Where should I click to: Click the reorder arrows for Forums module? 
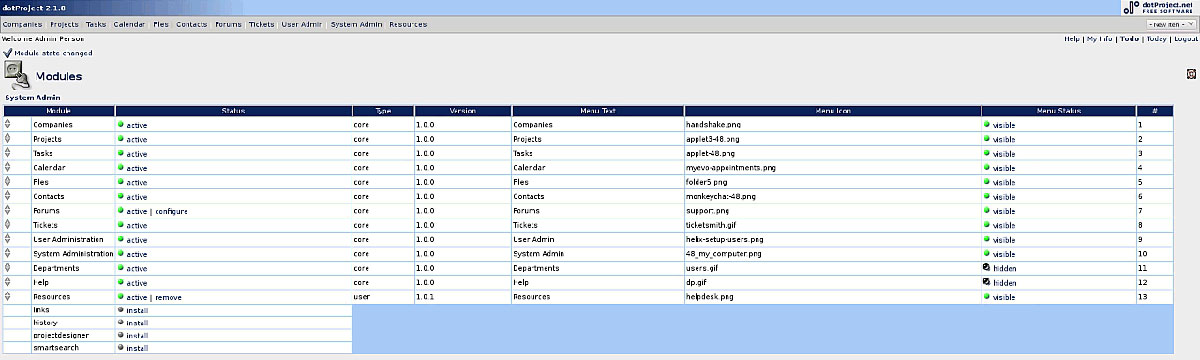point(8,211)
